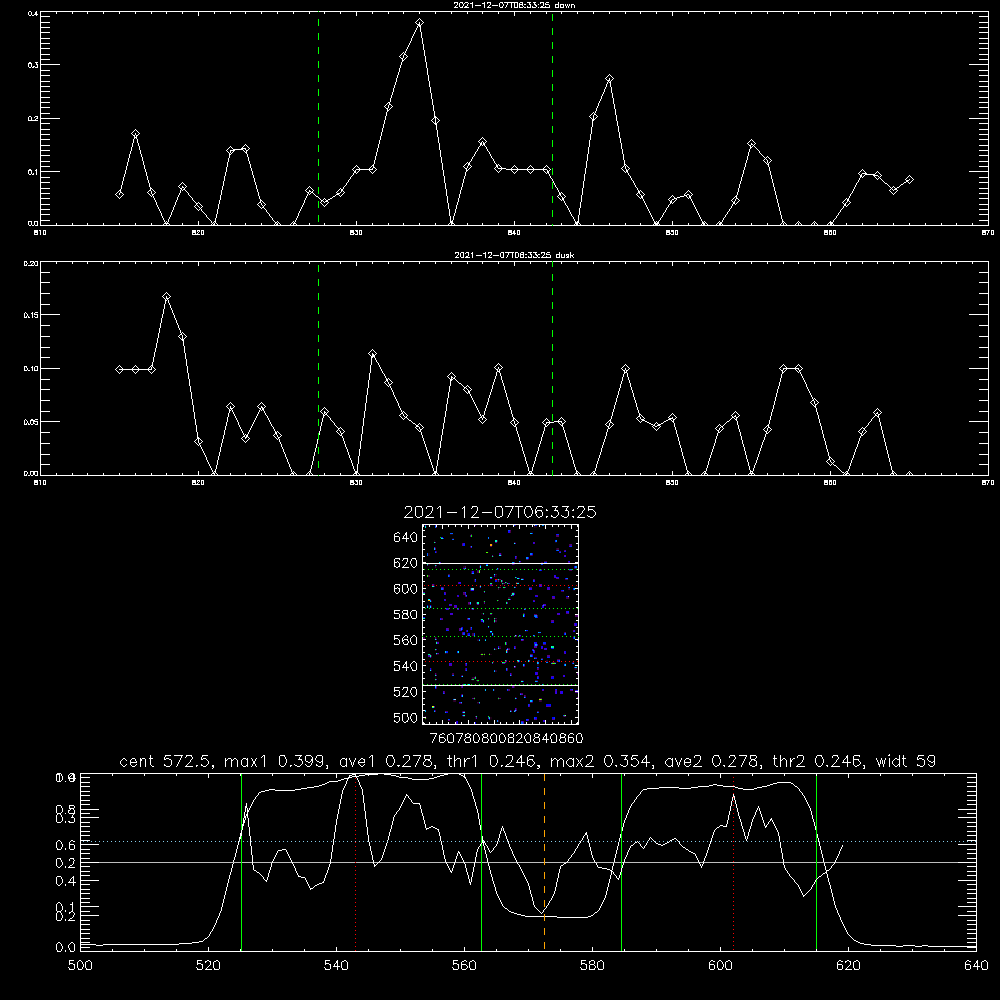Click lower solid white line in colour map

point(501,685)
